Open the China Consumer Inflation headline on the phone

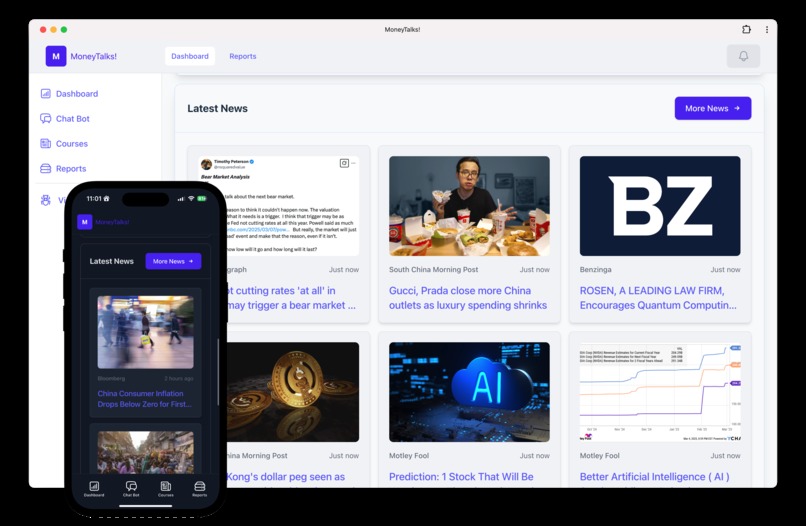144,398
